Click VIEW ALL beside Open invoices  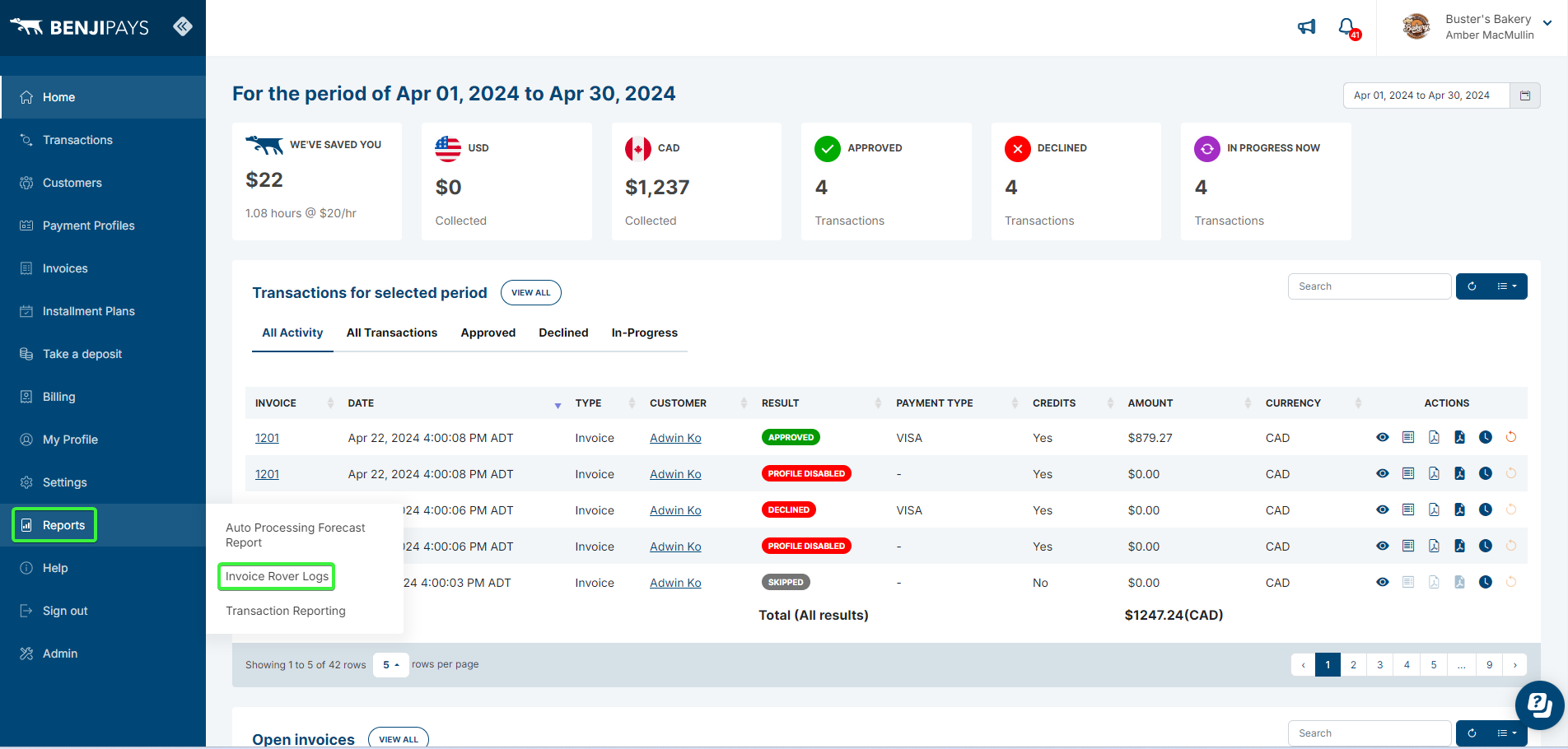pos(399,738)
